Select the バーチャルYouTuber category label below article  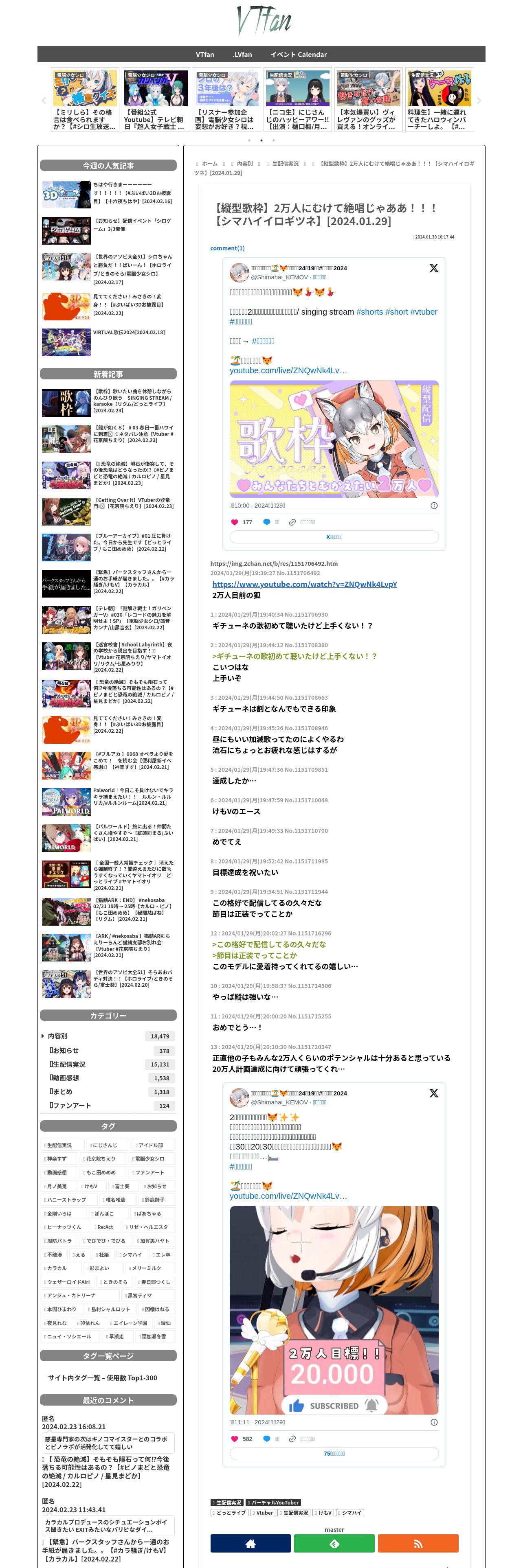click(x=273, y=1502)
